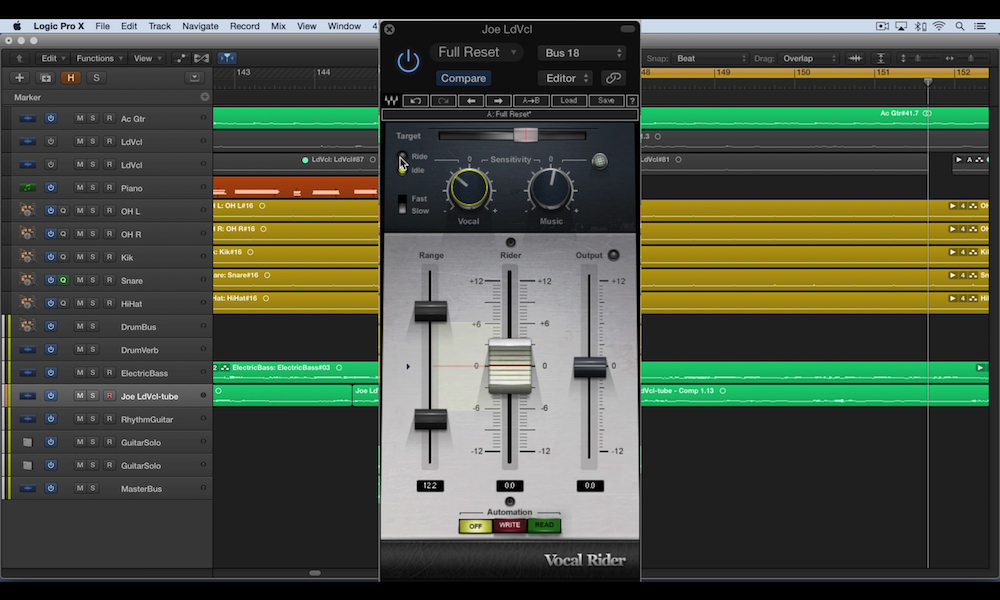Viewport: 1000px width, 600px height.
Task: Open the Spotlight search magnifier
Action: click(960, 26)
